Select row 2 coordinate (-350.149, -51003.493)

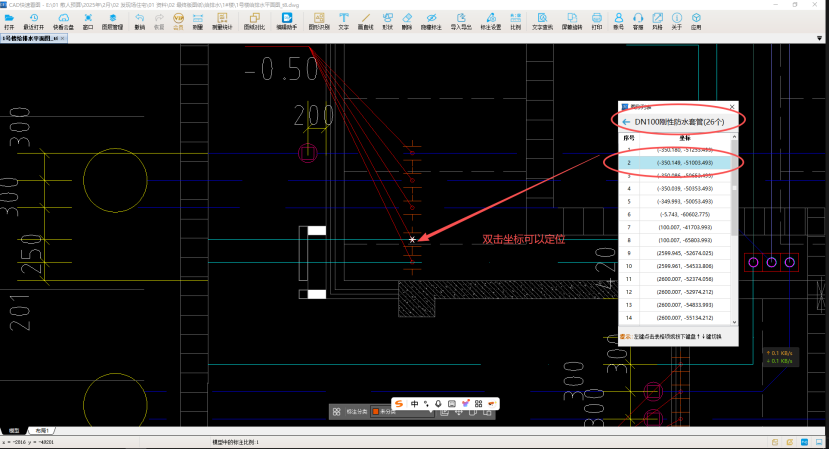[674, 163]
